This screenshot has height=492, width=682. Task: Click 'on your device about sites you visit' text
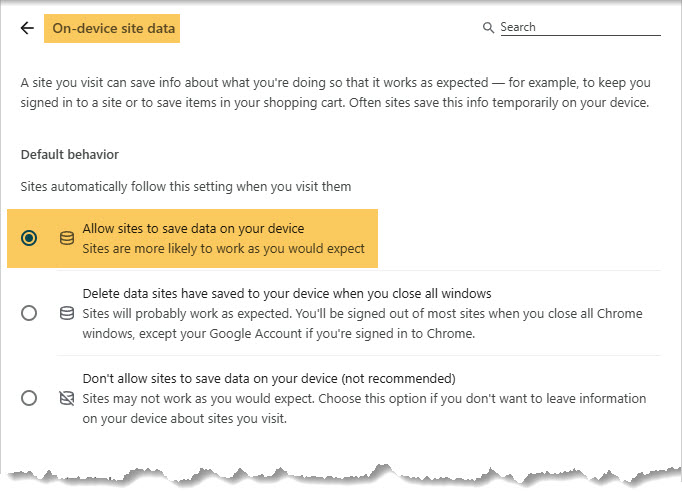[x=184, y=418]
